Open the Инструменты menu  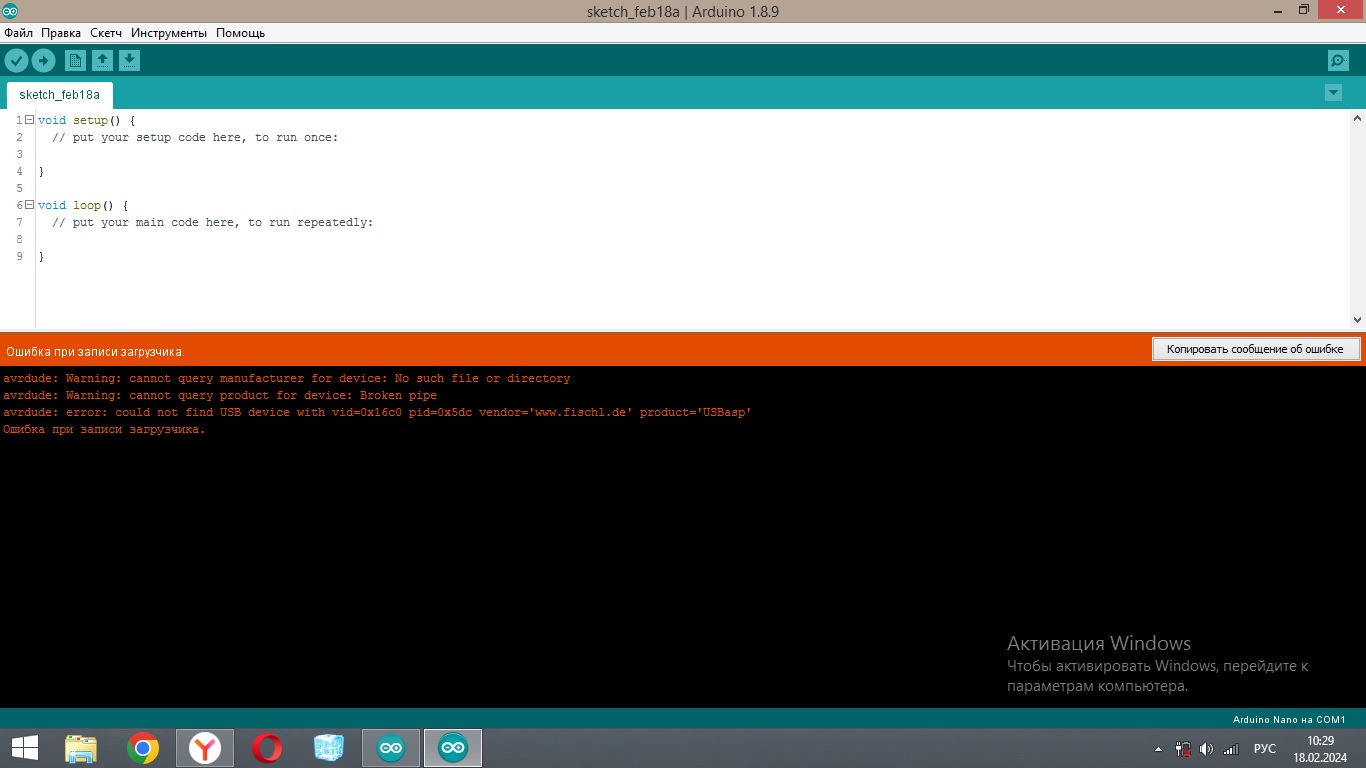[x=169, y=33]
